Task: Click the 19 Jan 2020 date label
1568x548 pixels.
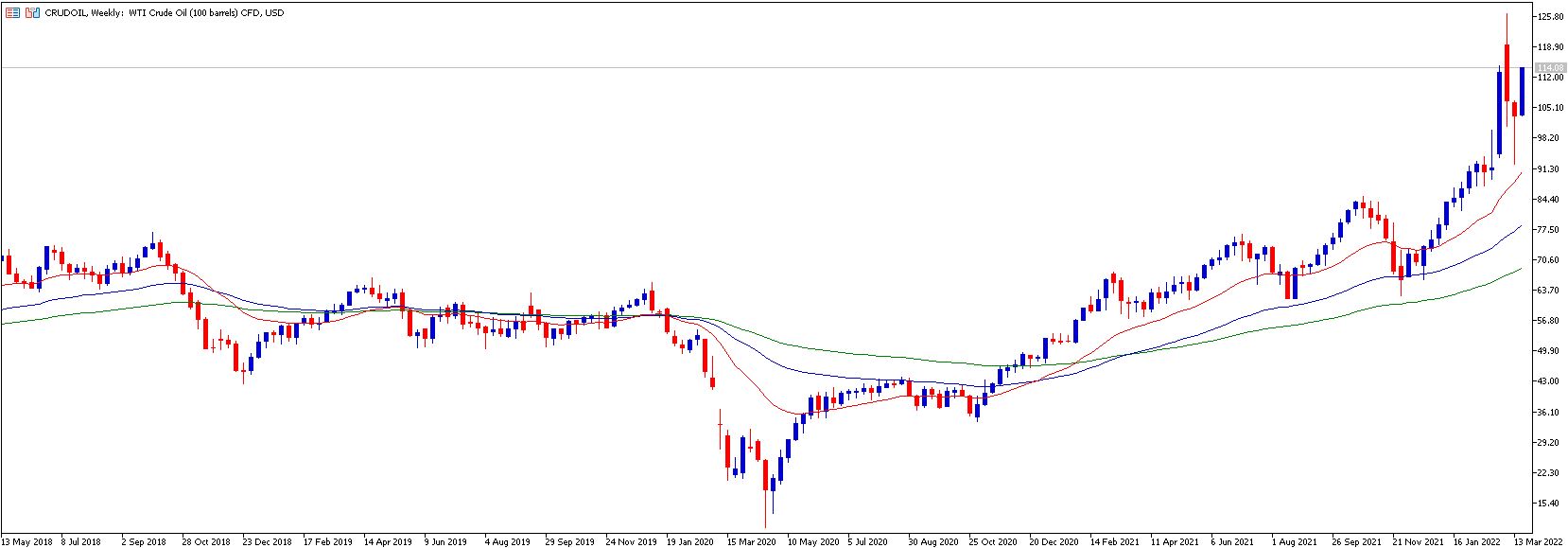Action: click(690, 542)
